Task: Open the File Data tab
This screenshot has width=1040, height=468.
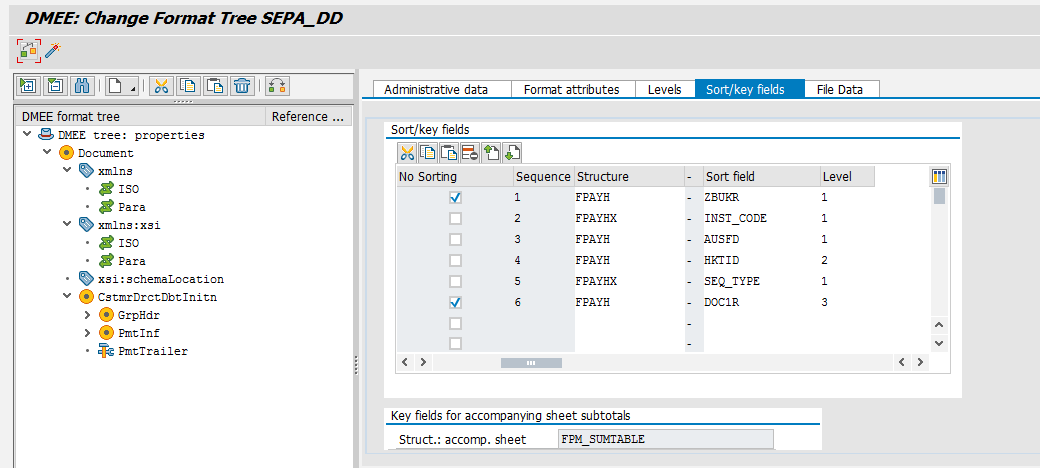Action: 841,89
